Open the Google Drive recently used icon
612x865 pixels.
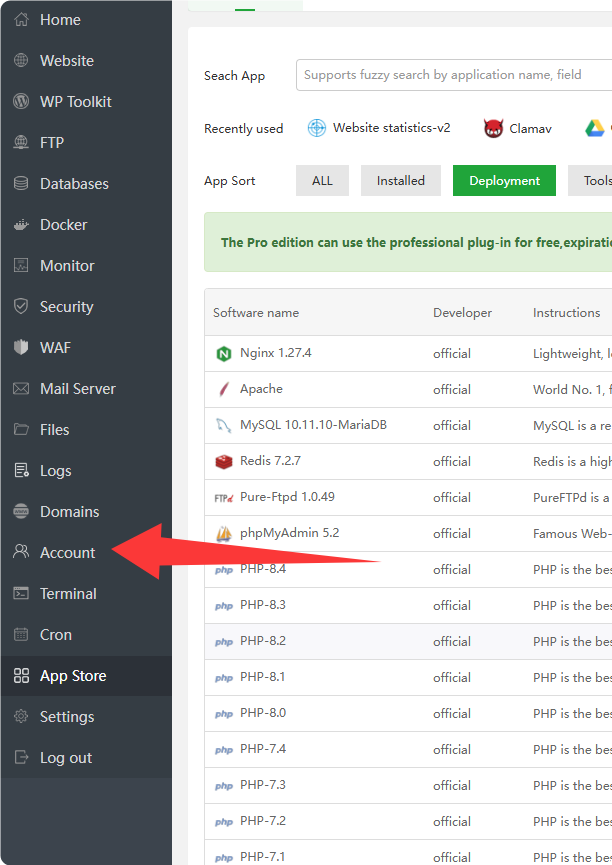[595, 129]
